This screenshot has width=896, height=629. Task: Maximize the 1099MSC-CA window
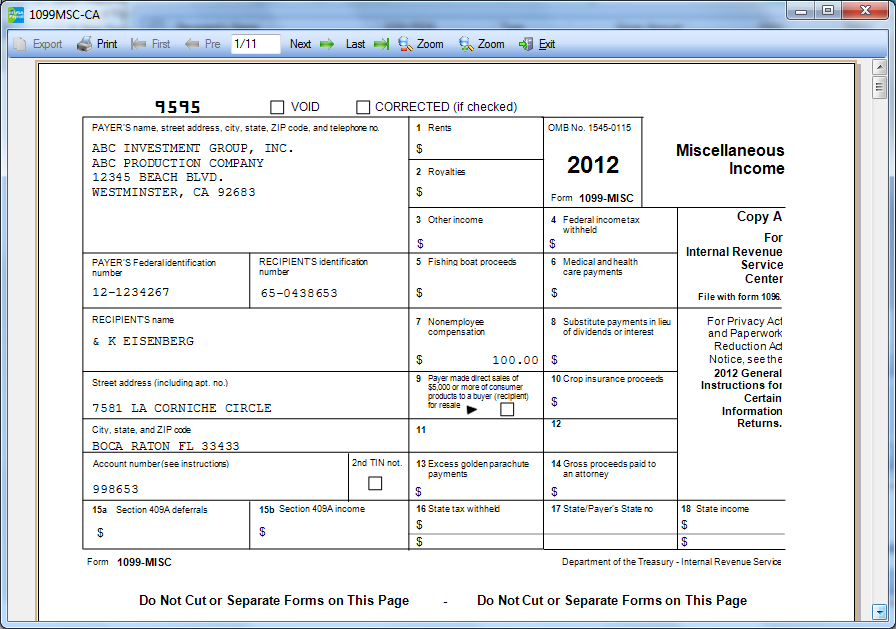[827, 10]
